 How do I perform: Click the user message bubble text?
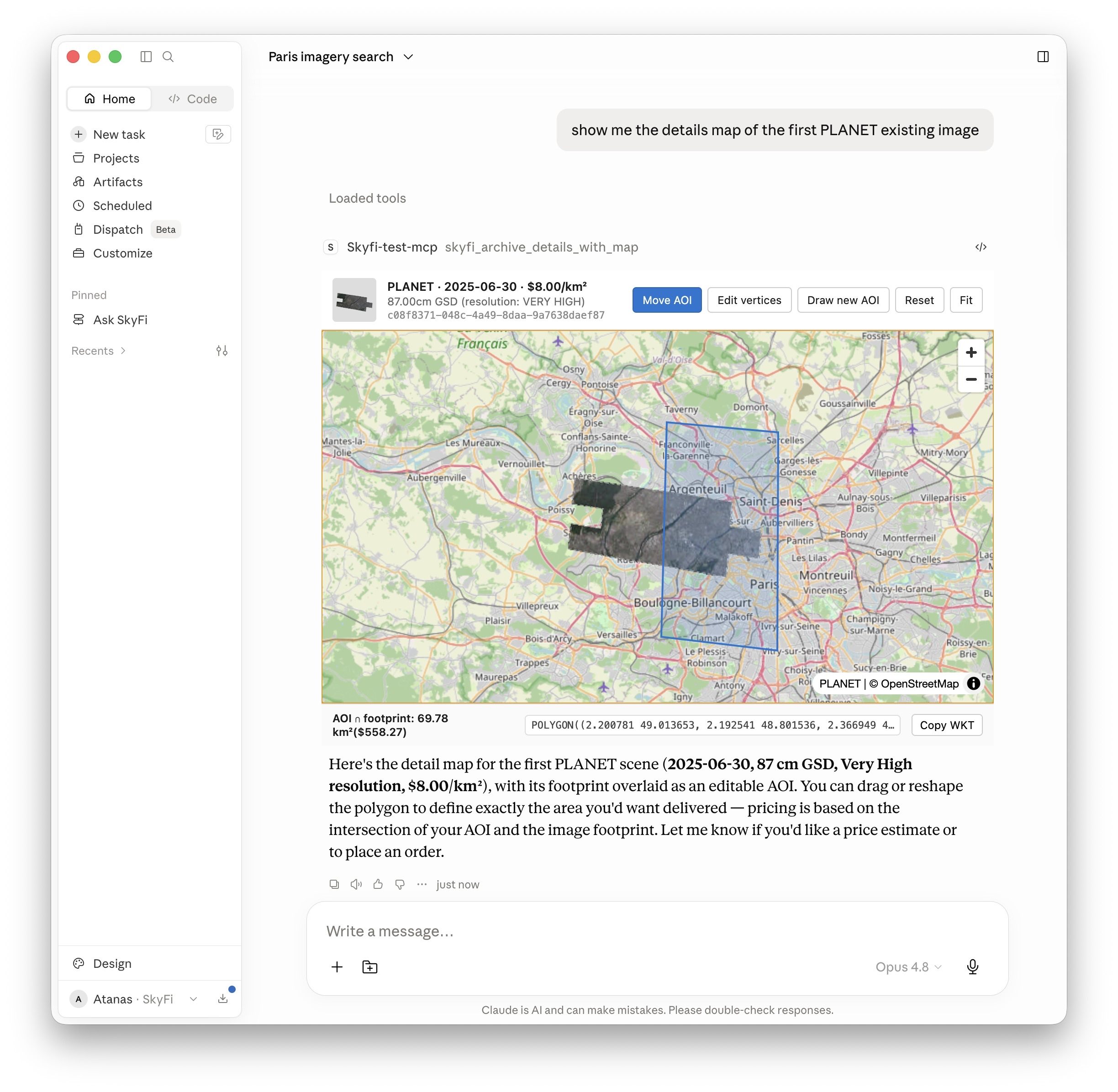[775, 130]
